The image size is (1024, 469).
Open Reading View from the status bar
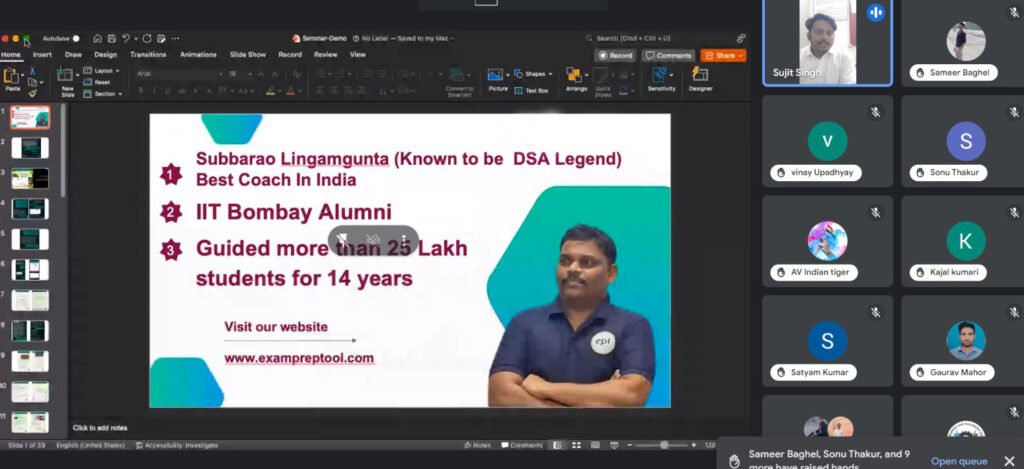pos(596,445)
